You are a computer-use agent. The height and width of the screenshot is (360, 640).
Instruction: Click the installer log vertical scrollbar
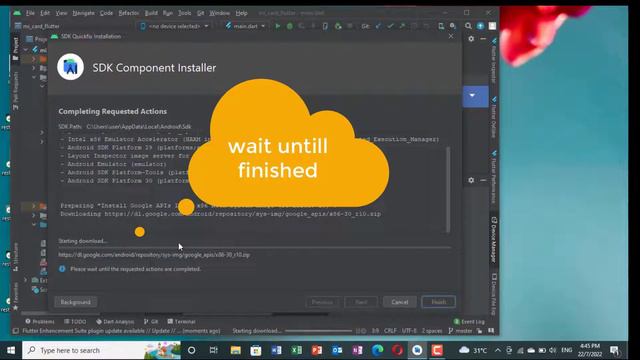click(x=448, y=189)
